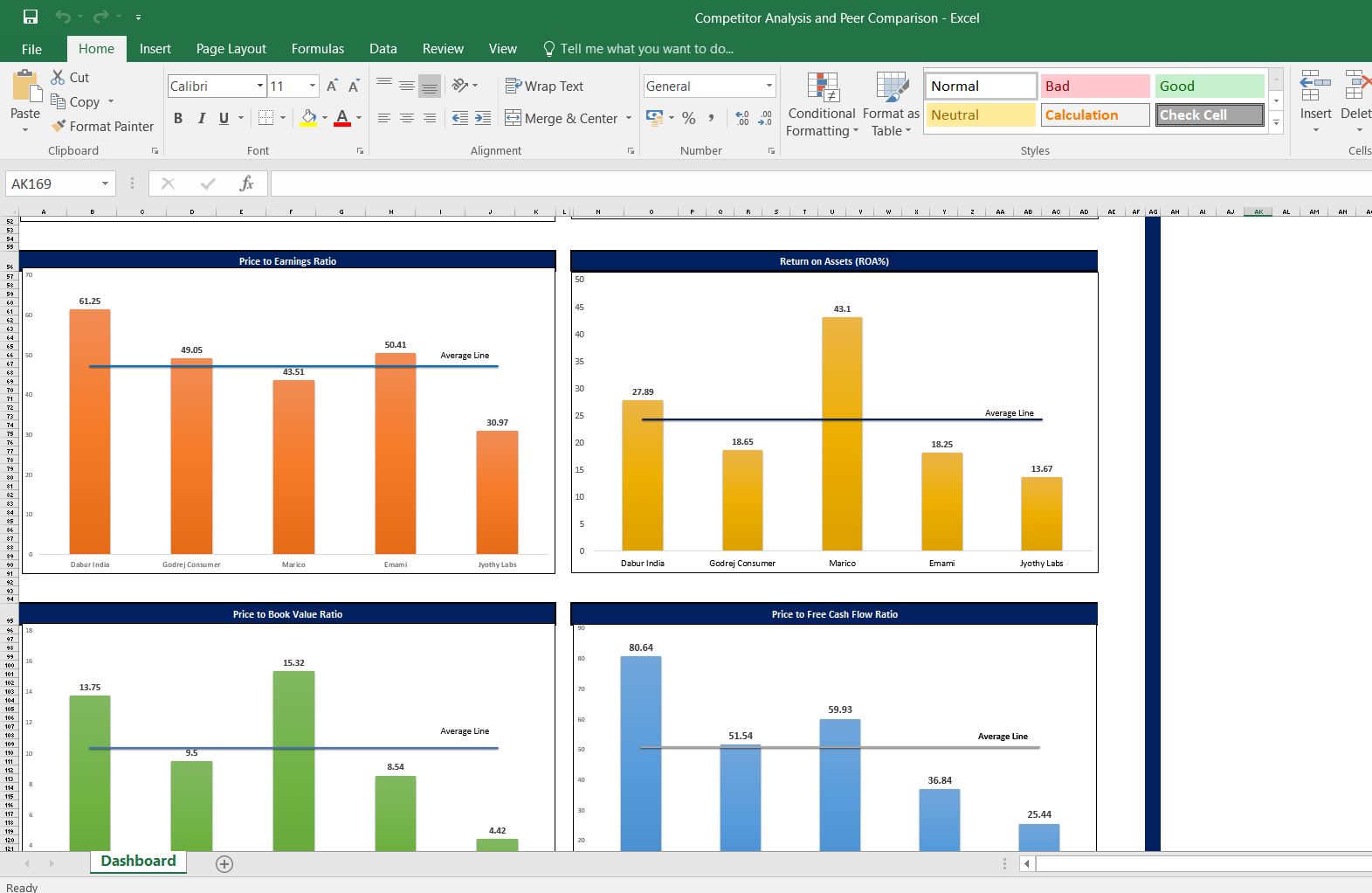Screen dimensions: 1372x893
Task: Apply the Check Cell style
Action: pyautogui.click(x=1210, y=114)
